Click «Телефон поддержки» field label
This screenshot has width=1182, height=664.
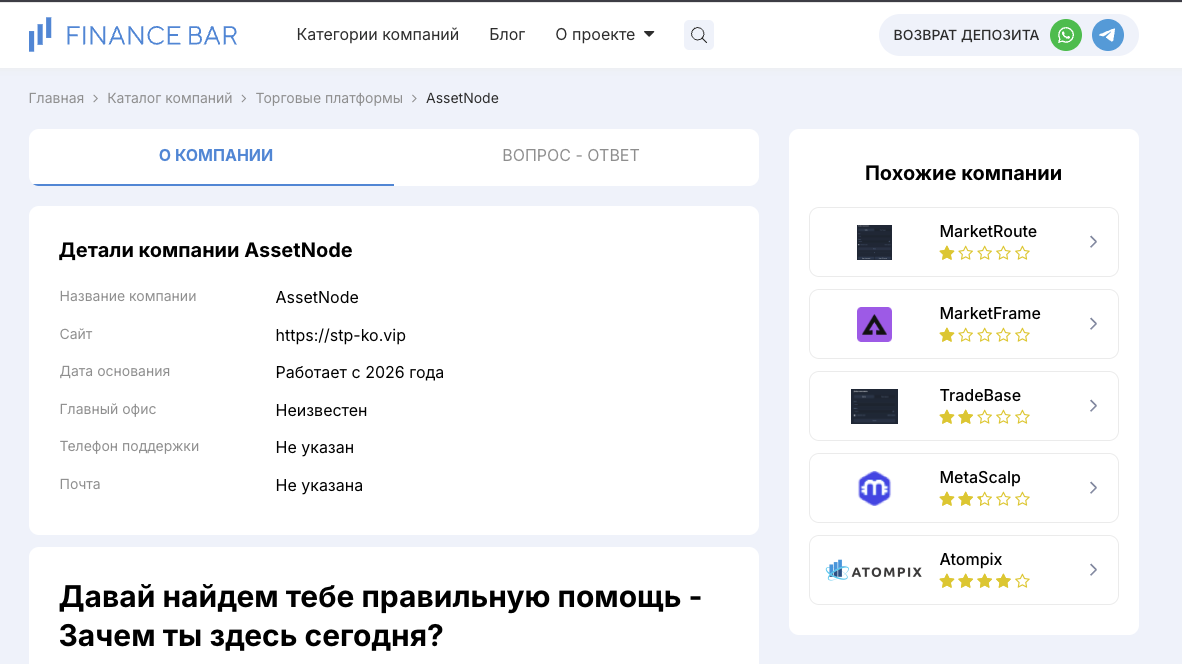pos(130,446)
